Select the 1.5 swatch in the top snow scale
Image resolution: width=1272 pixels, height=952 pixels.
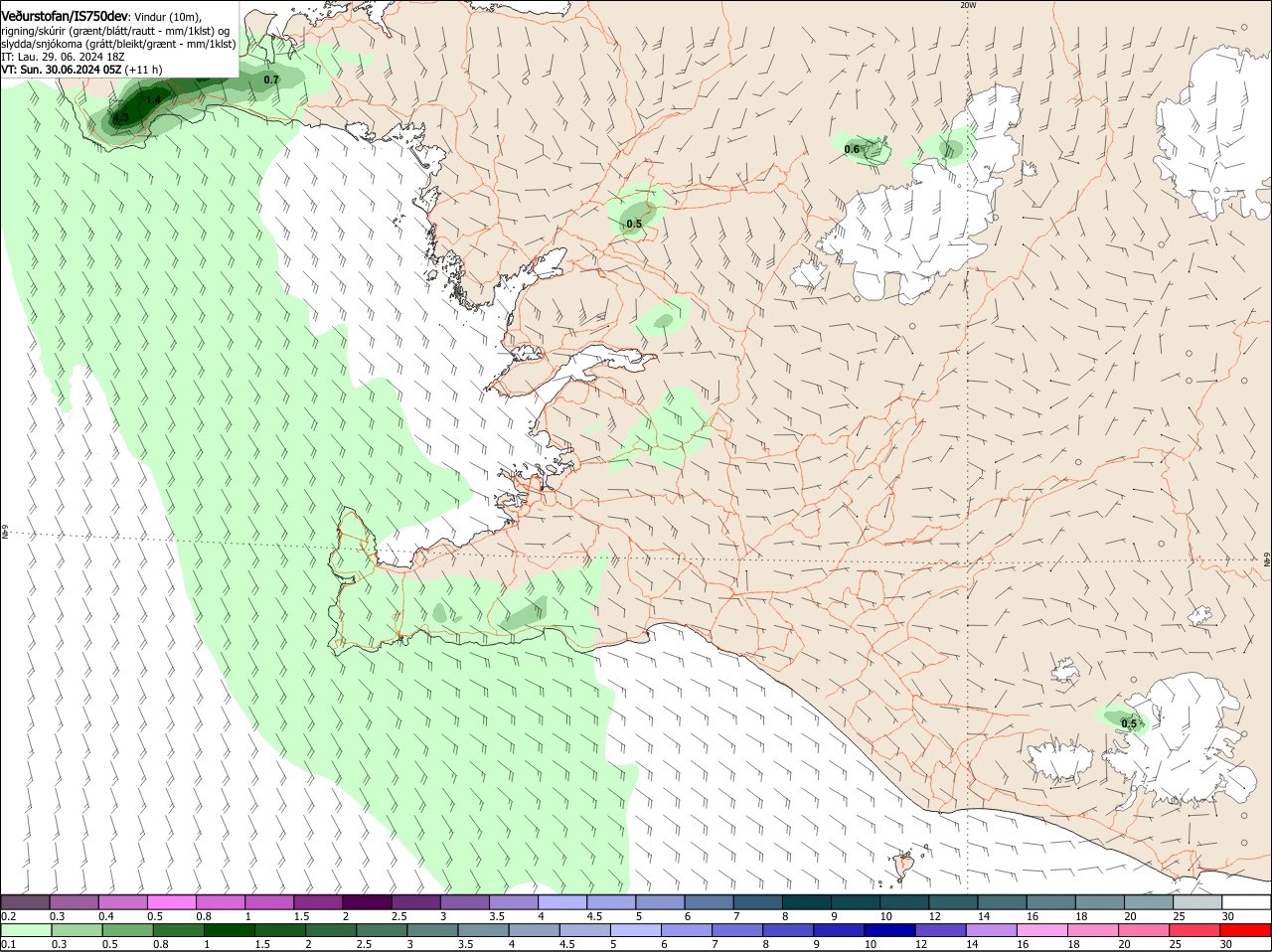tap(318, 902)
